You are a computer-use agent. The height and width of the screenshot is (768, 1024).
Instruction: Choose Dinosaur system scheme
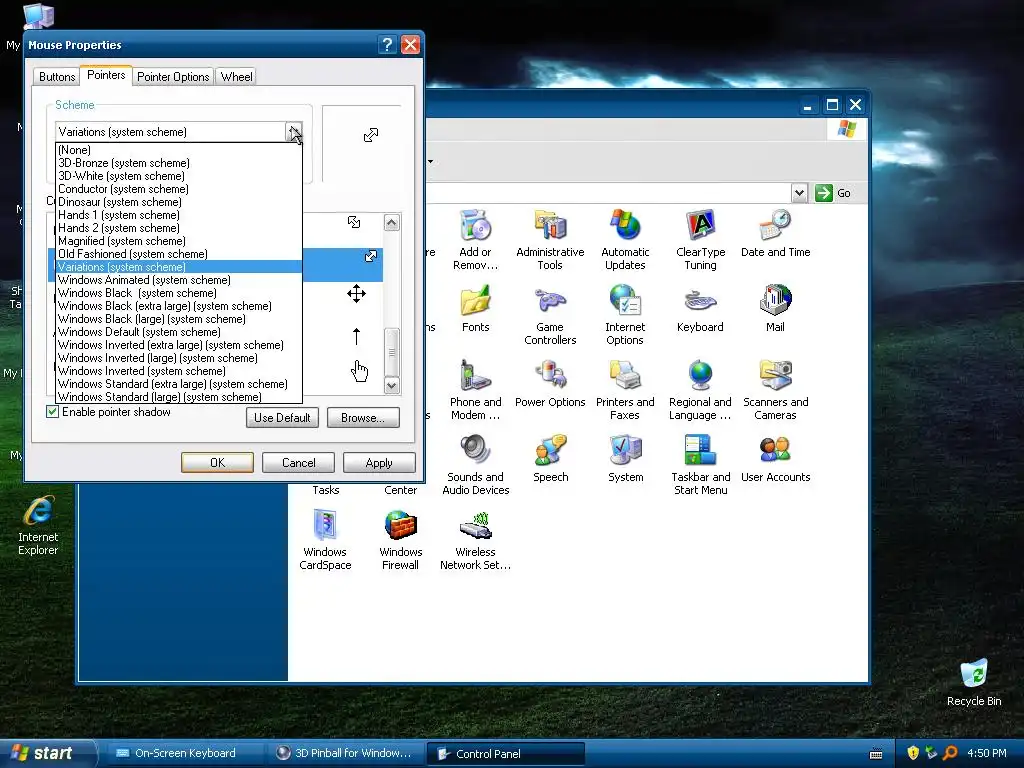[x=178, y=202]
